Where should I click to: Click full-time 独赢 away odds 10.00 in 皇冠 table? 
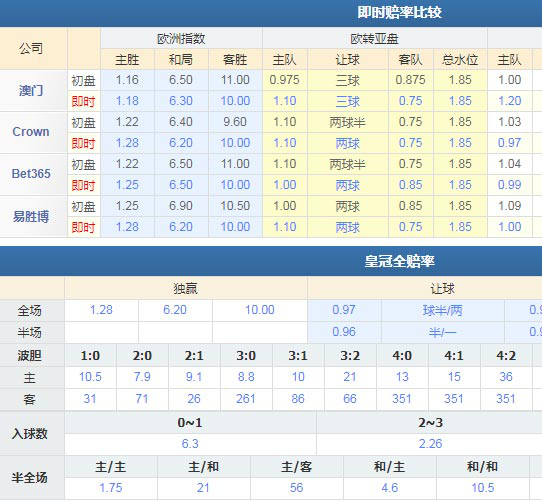click(x=260, y=310)
